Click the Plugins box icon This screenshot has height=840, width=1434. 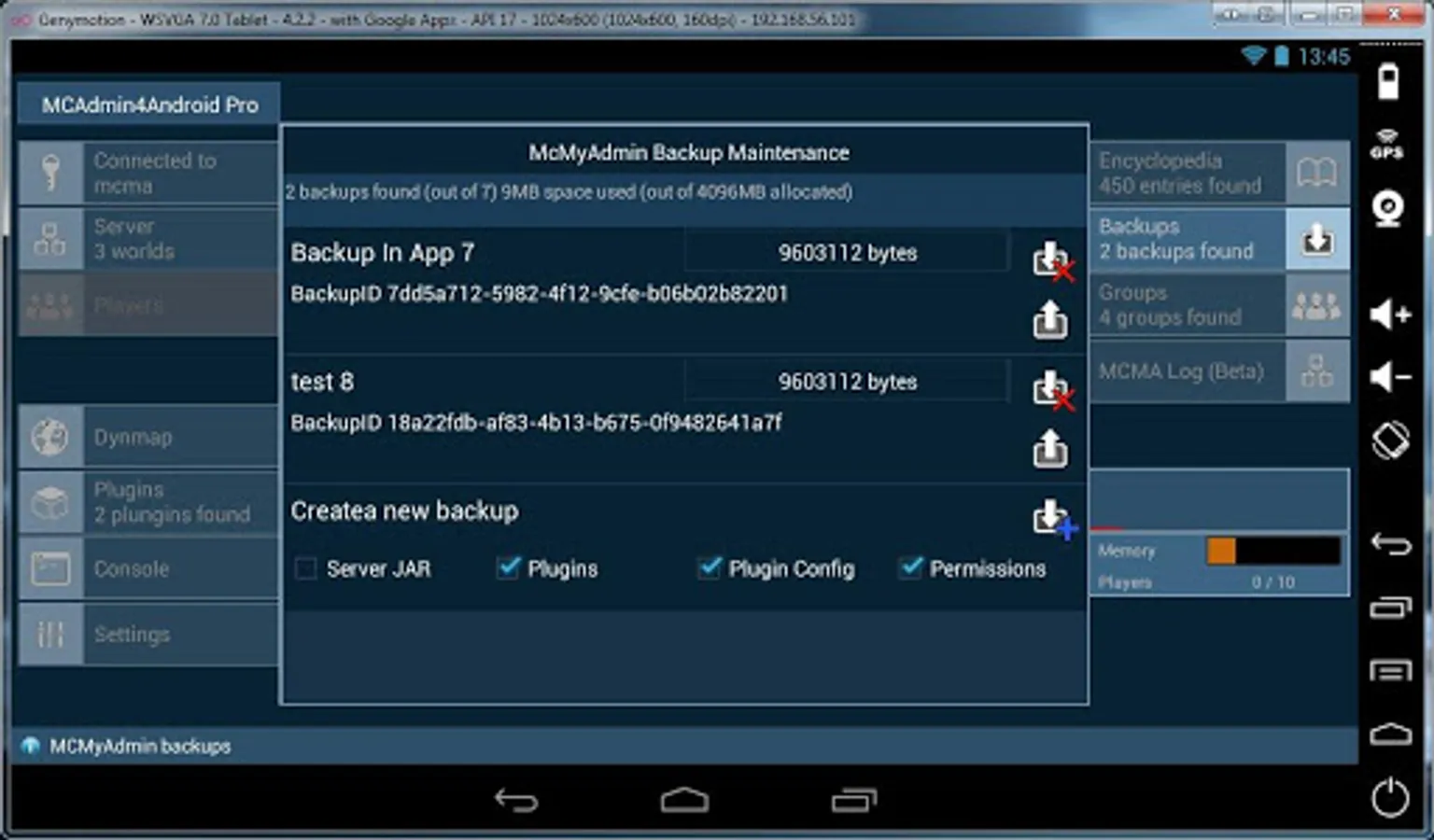click(x=50, y=503)
